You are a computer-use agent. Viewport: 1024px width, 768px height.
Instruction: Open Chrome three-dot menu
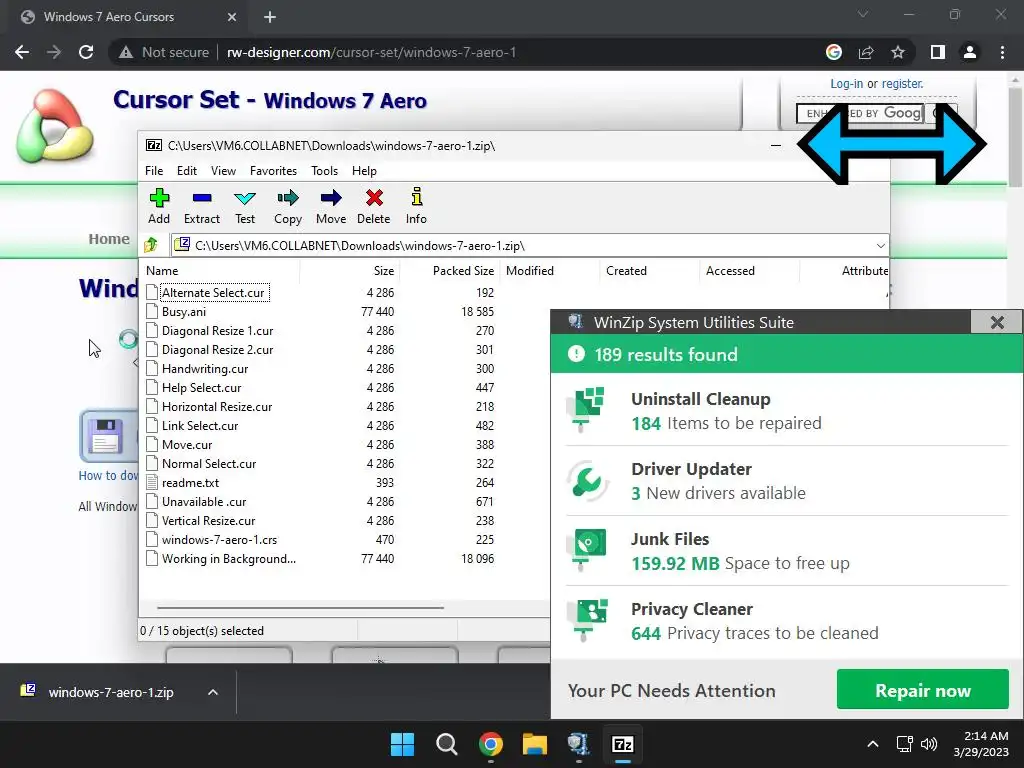[1002, 52]
